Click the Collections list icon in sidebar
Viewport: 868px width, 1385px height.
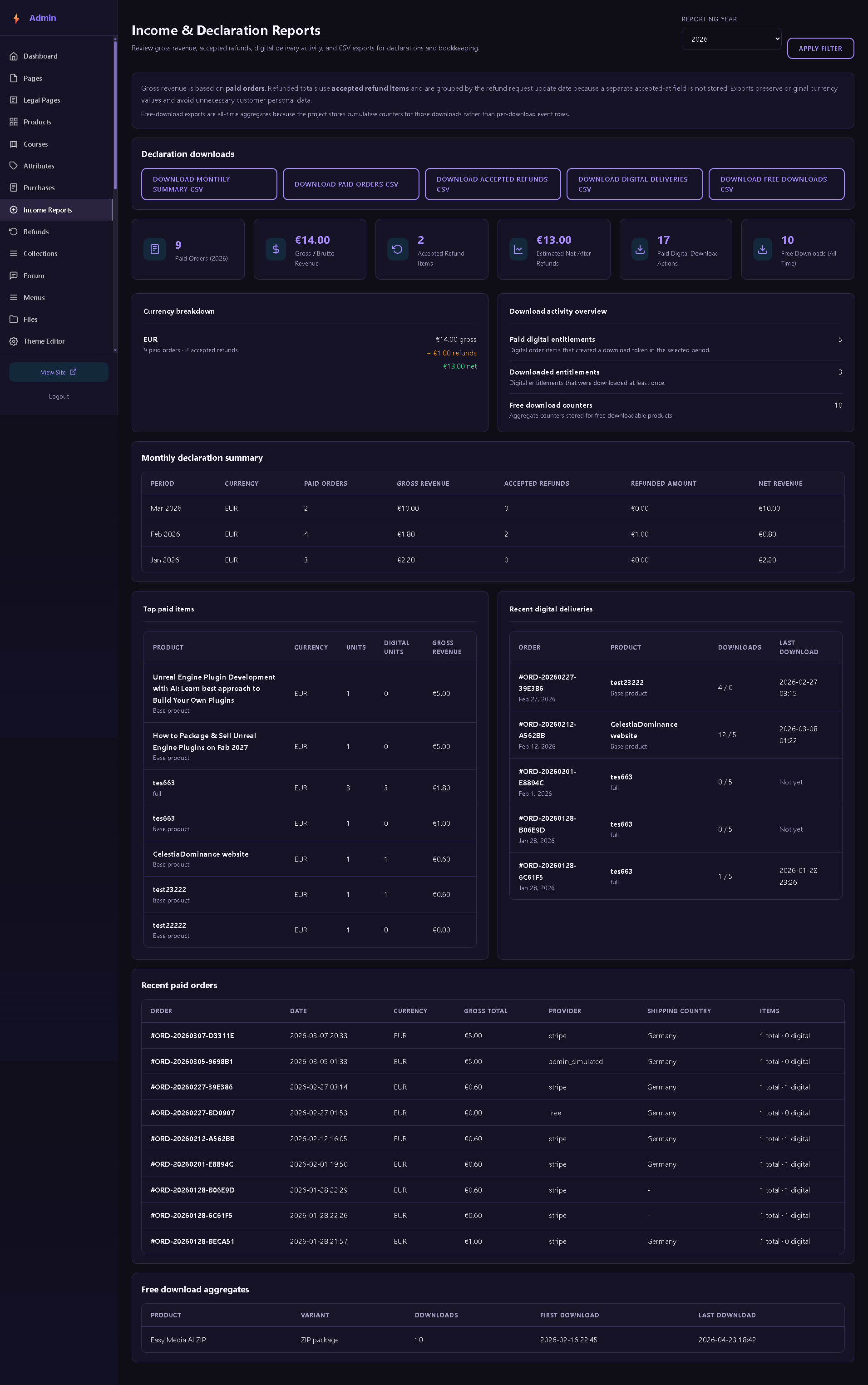point(14,254)
